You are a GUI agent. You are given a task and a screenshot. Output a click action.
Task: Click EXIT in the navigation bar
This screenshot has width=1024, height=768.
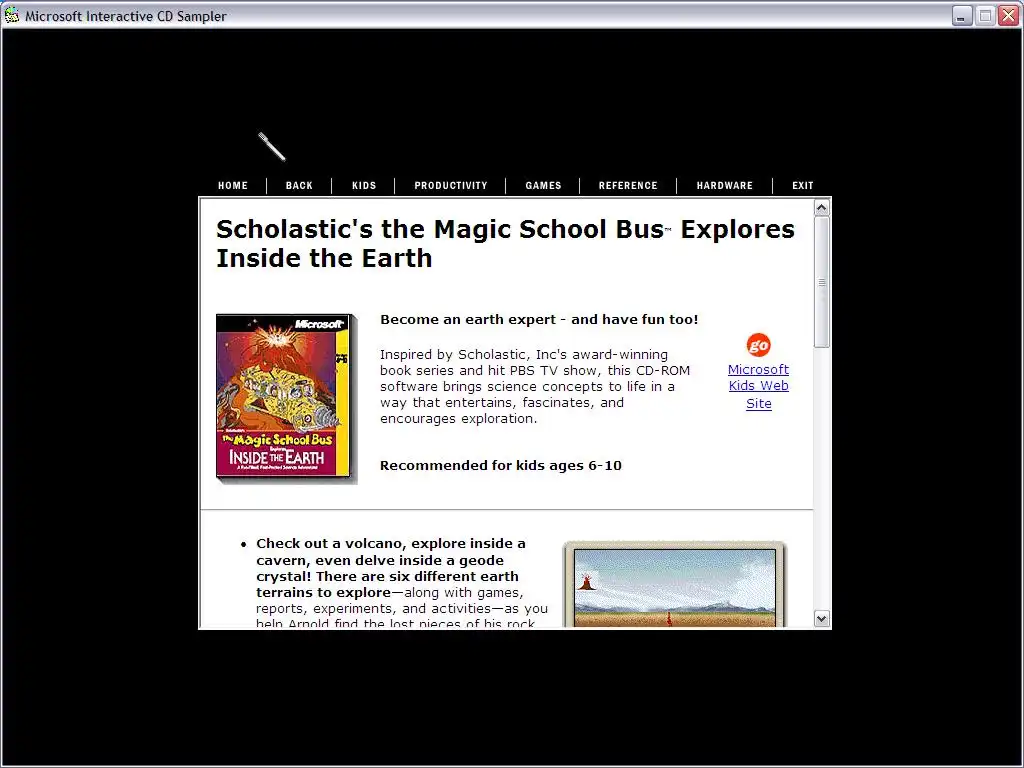(x=803, y=185)
